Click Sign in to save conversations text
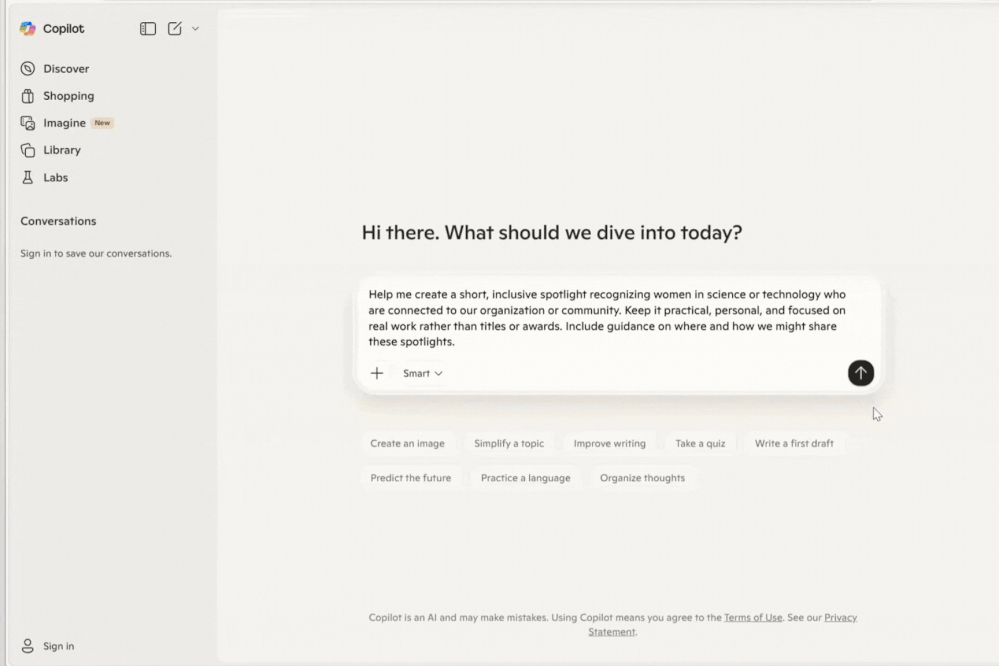 96,254
